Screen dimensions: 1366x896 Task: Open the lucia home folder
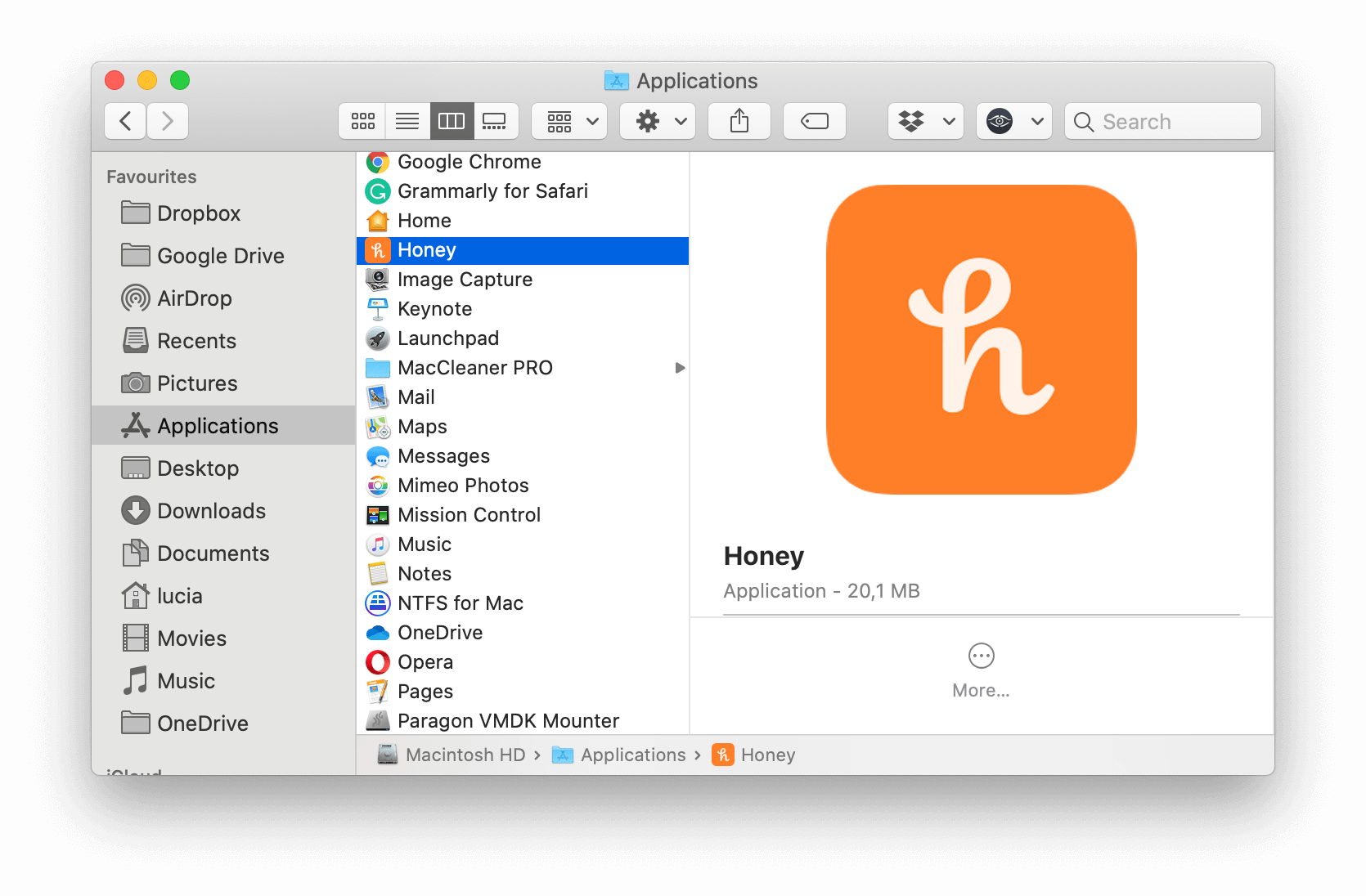[x=223, y=596]
